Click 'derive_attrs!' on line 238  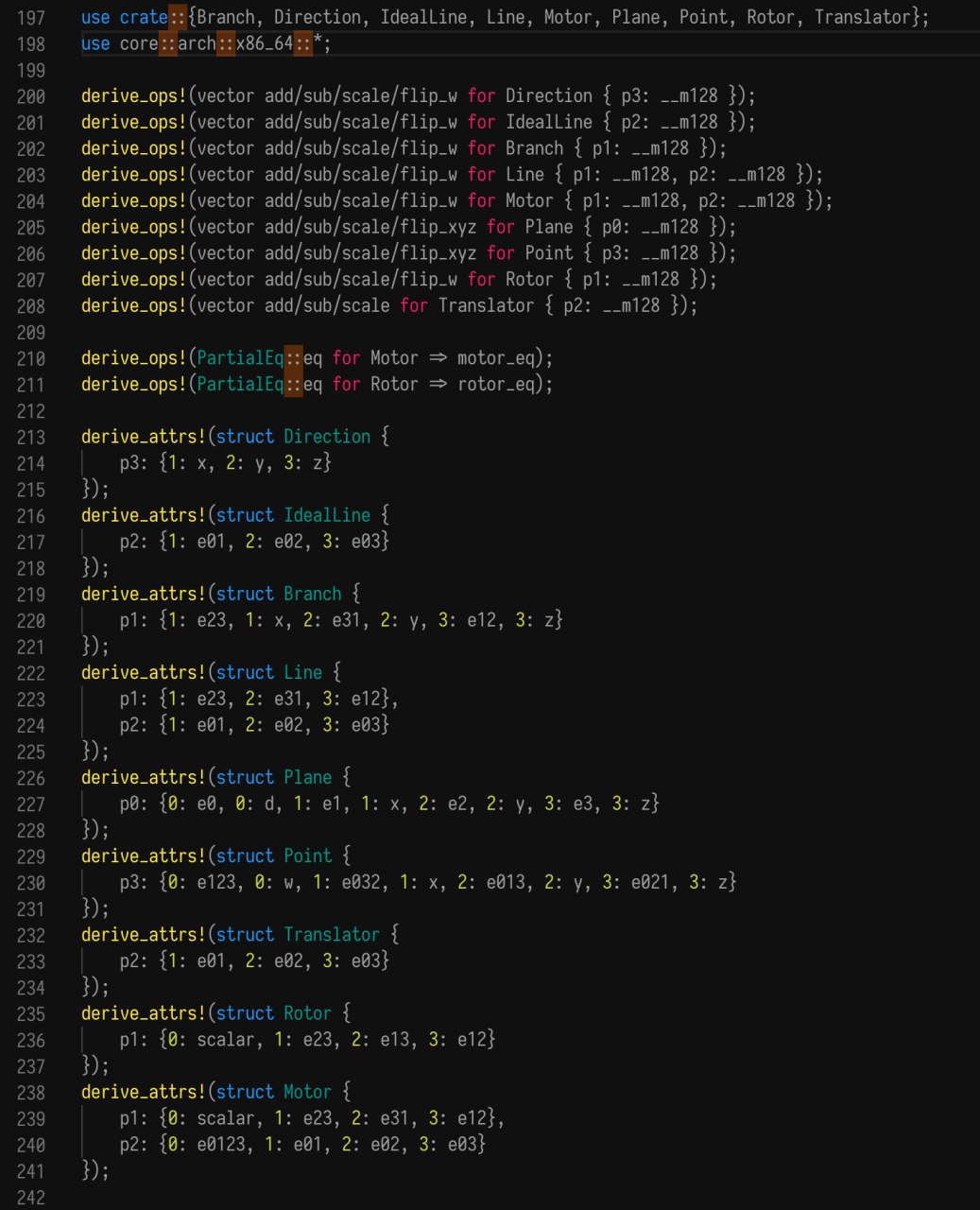(x=144, y=1093)
